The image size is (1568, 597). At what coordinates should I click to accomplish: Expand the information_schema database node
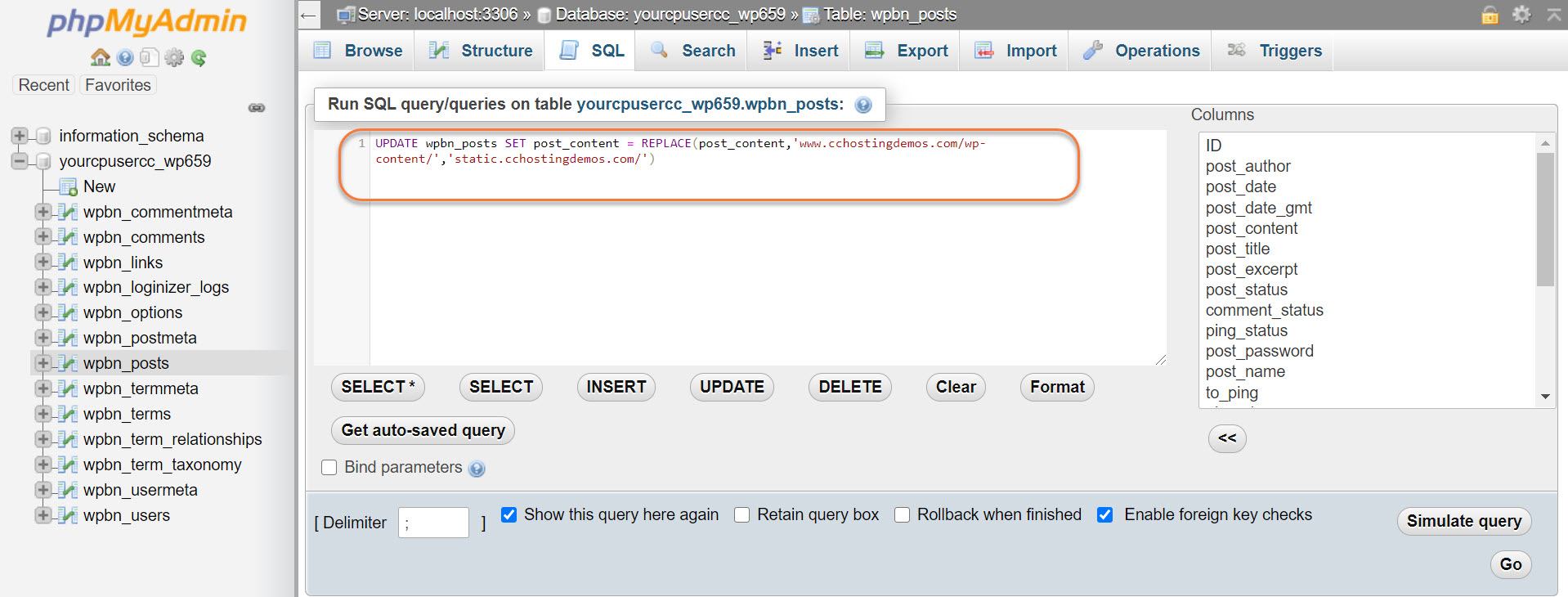coord(20,136)
